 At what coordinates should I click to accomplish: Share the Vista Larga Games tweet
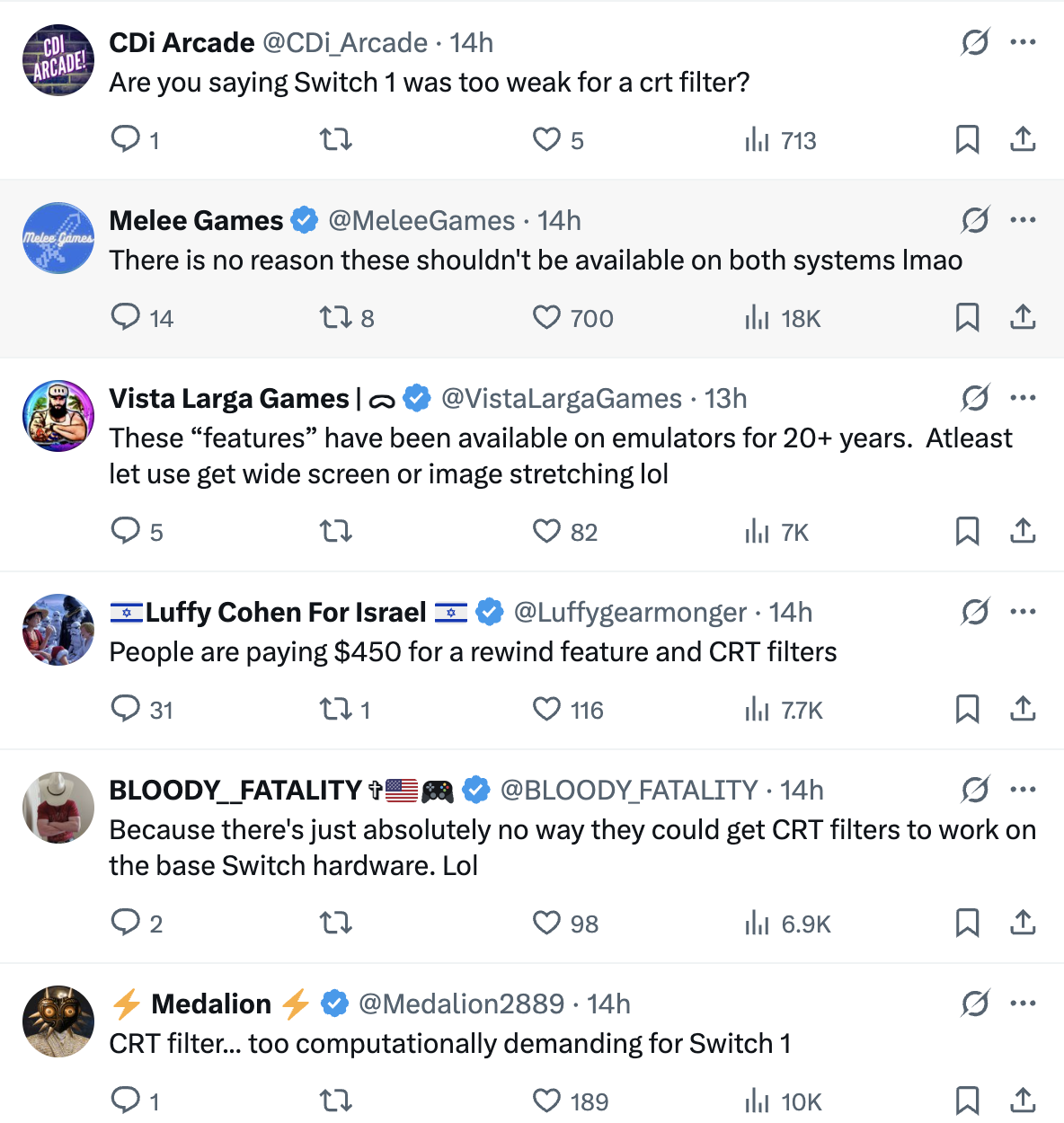tap(1023, 531)
